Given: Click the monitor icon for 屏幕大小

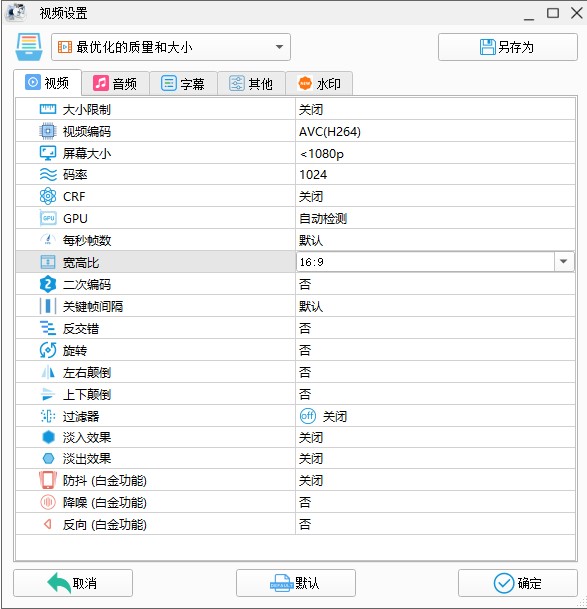Looking at the screenshot, I should point(48,153).
